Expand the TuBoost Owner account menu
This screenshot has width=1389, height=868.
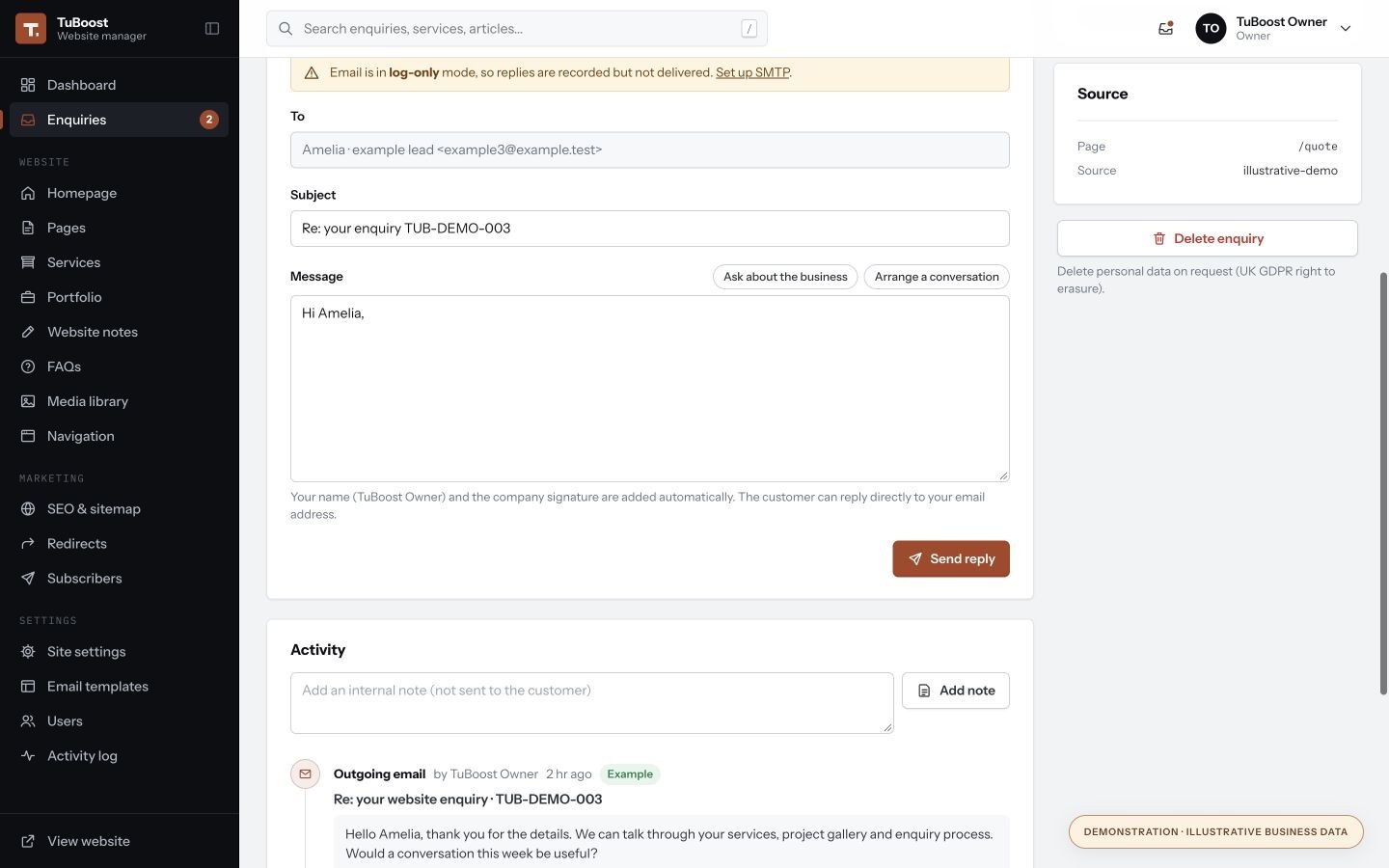[x=1273, y=29]
